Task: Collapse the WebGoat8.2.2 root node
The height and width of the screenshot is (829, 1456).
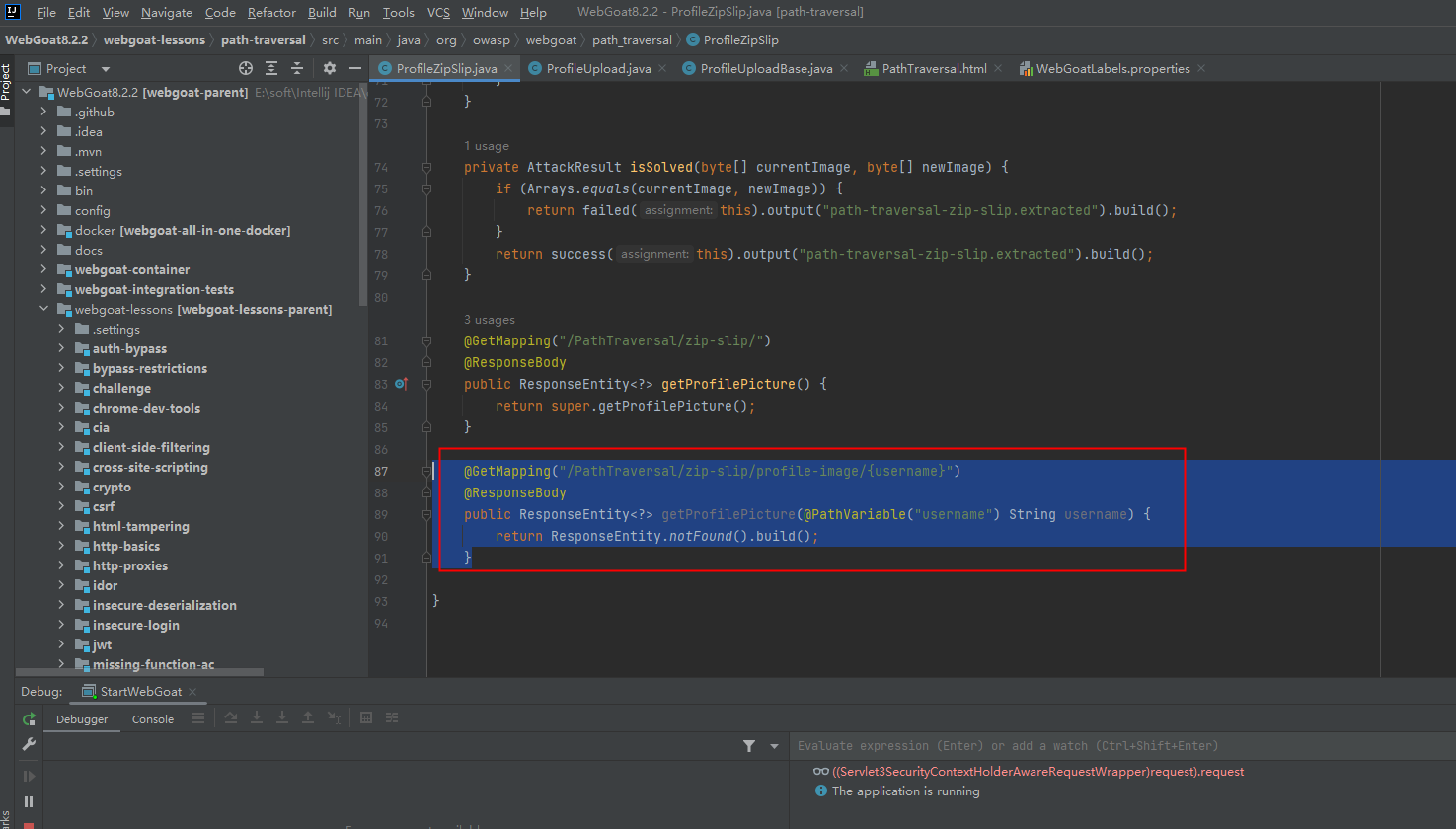Action: coord(26,92)
